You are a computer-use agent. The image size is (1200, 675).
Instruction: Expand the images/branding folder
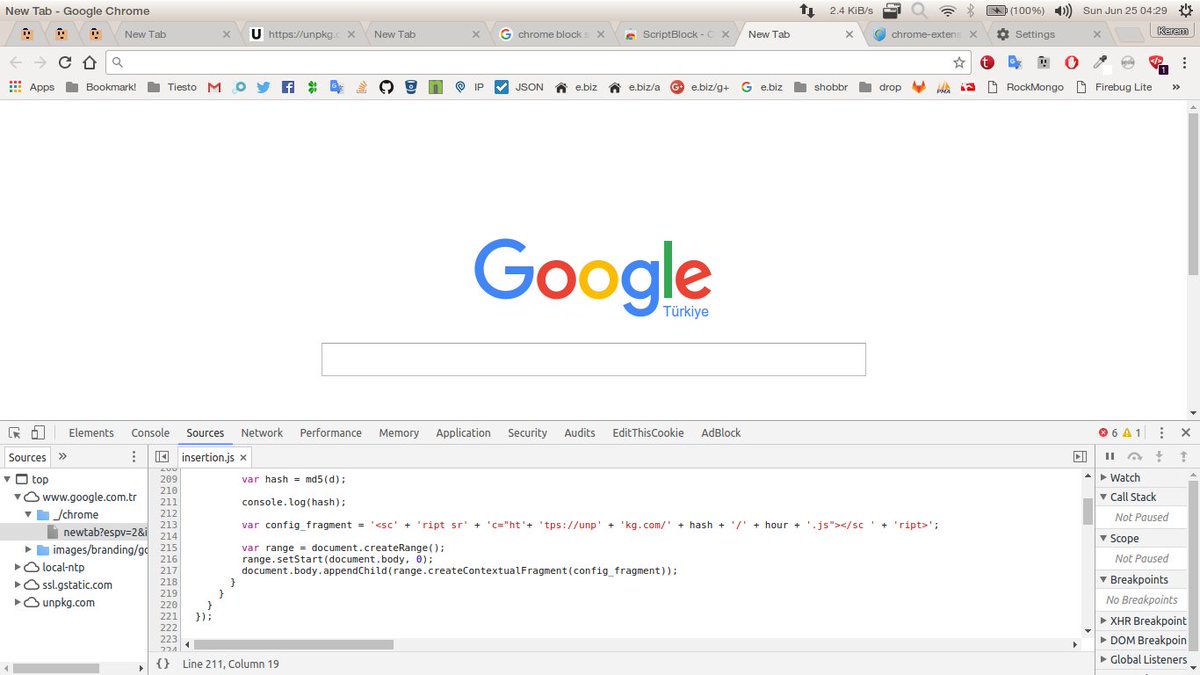click(29, 550)
